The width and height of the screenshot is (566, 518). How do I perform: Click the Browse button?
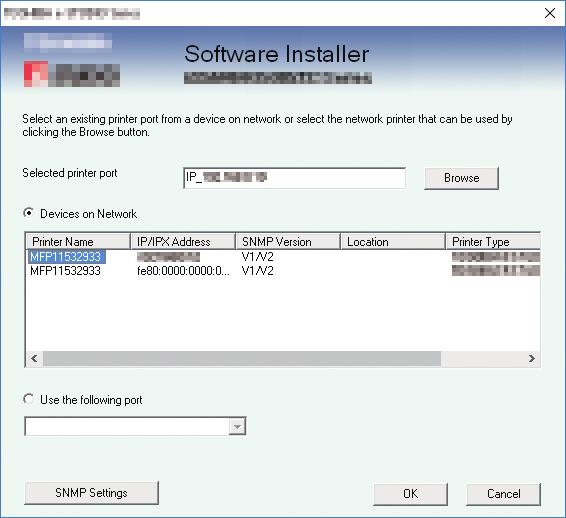tap(461, 178)
